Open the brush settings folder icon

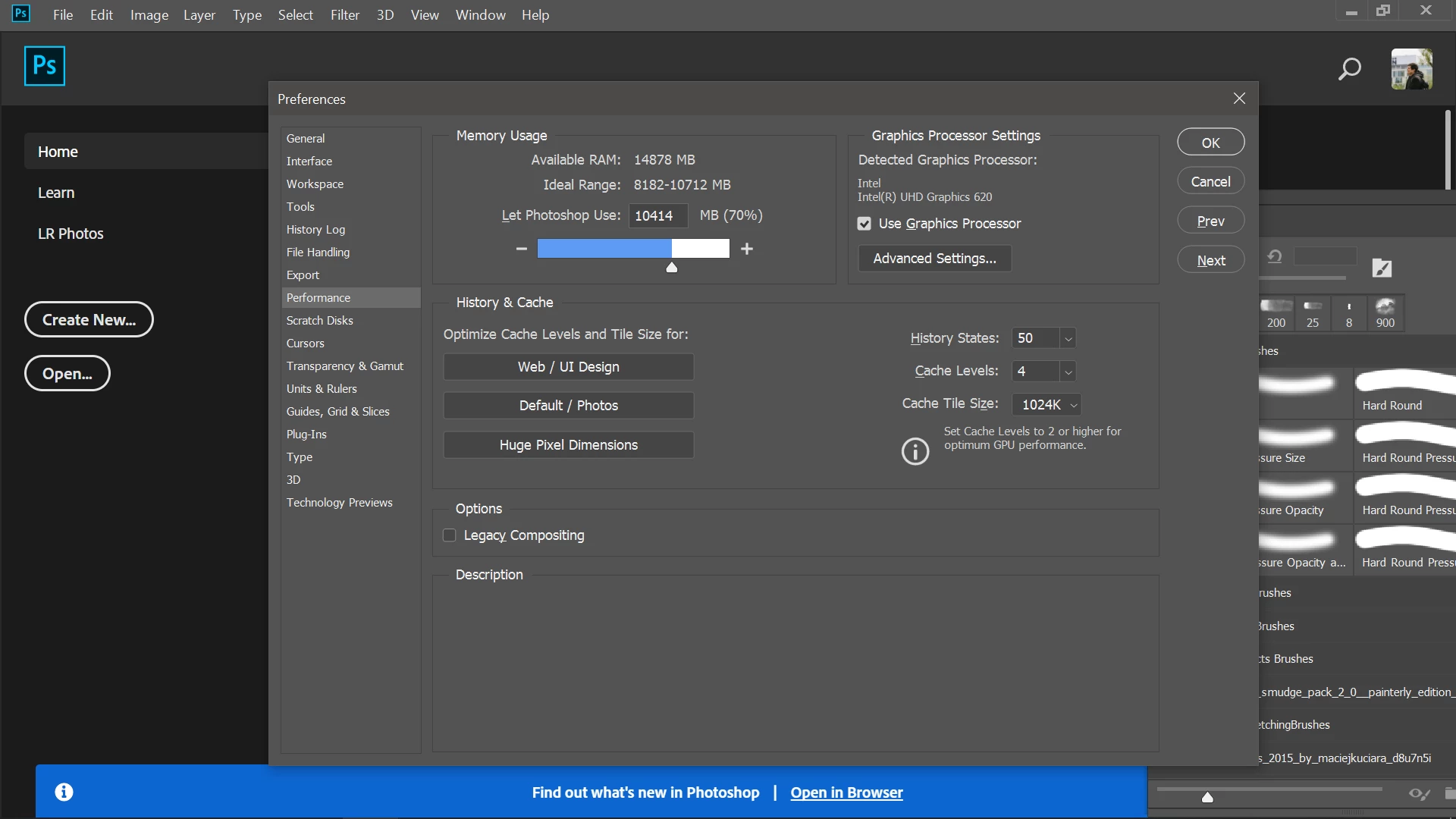pos(1382,267)
